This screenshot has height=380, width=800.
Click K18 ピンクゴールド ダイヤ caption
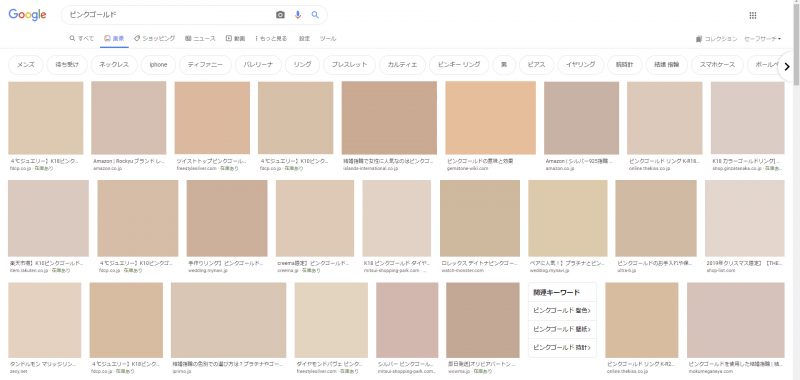point(398,263)
